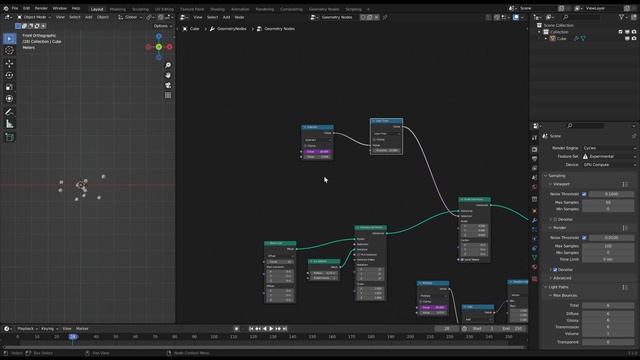Open the Material properties tab icon
The height and width of the screenshot is (360, 640).
[534, 267]
